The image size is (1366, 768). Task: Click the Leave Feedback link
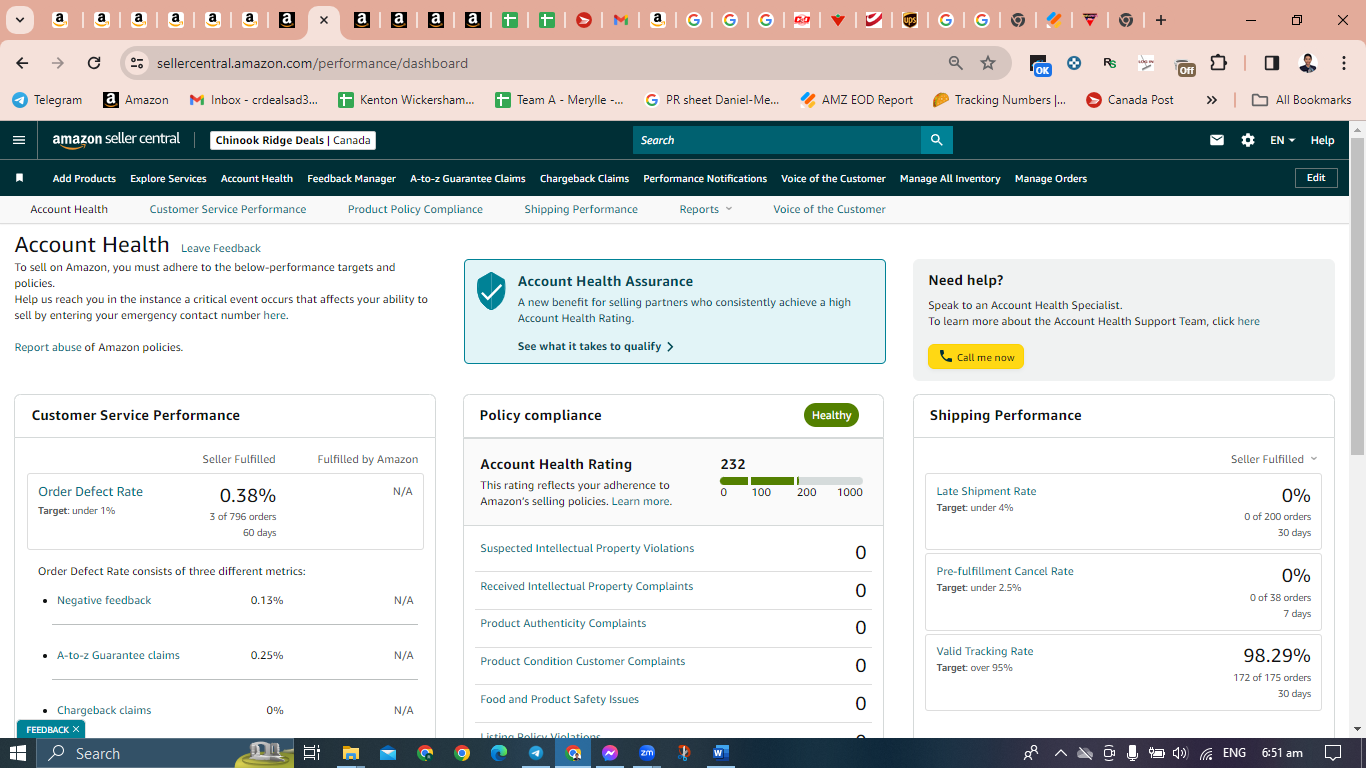coord(221,248)
